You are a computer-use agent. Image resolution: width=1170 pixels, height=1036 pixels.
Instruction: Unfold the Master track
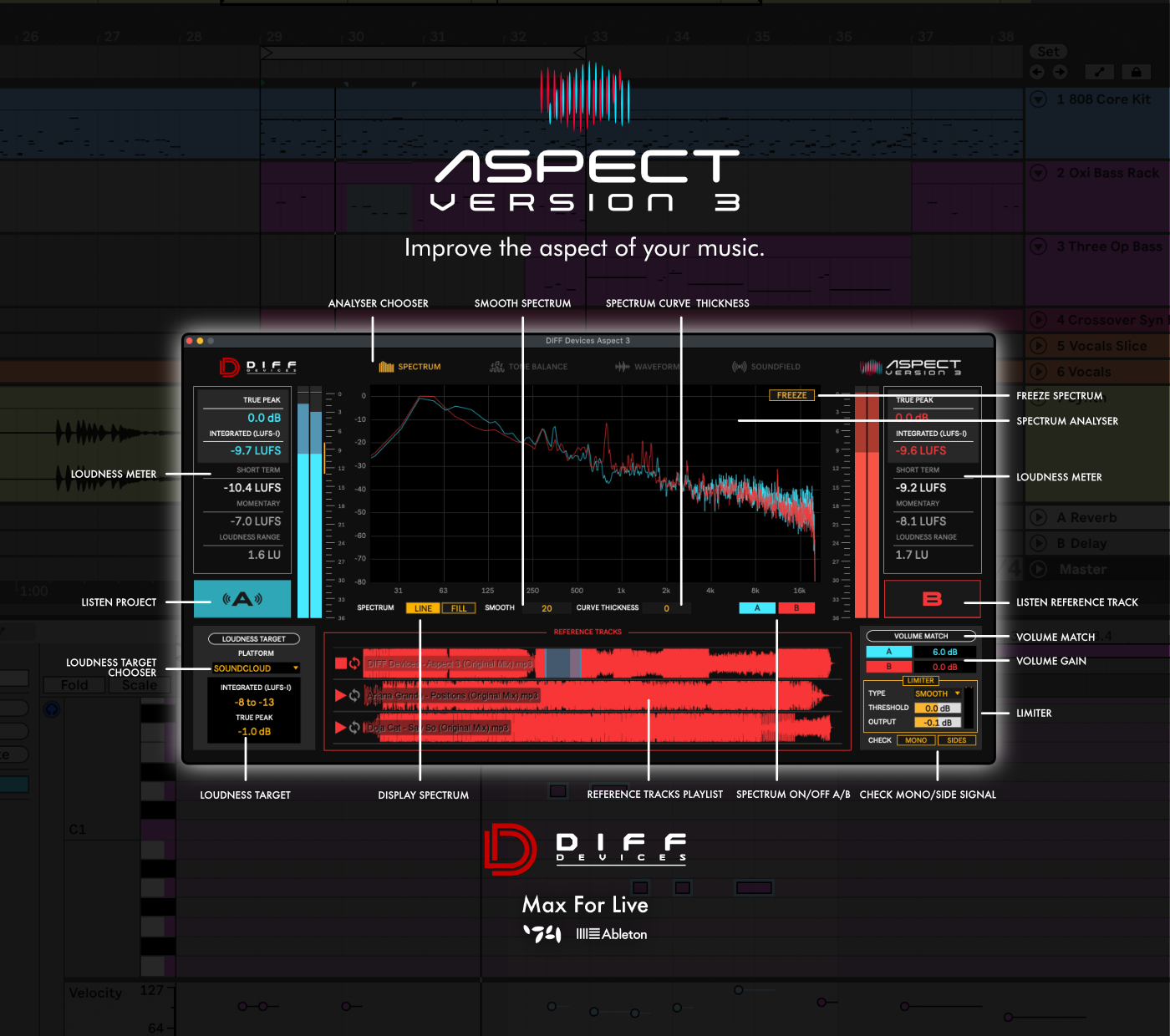pos(1039,570)
